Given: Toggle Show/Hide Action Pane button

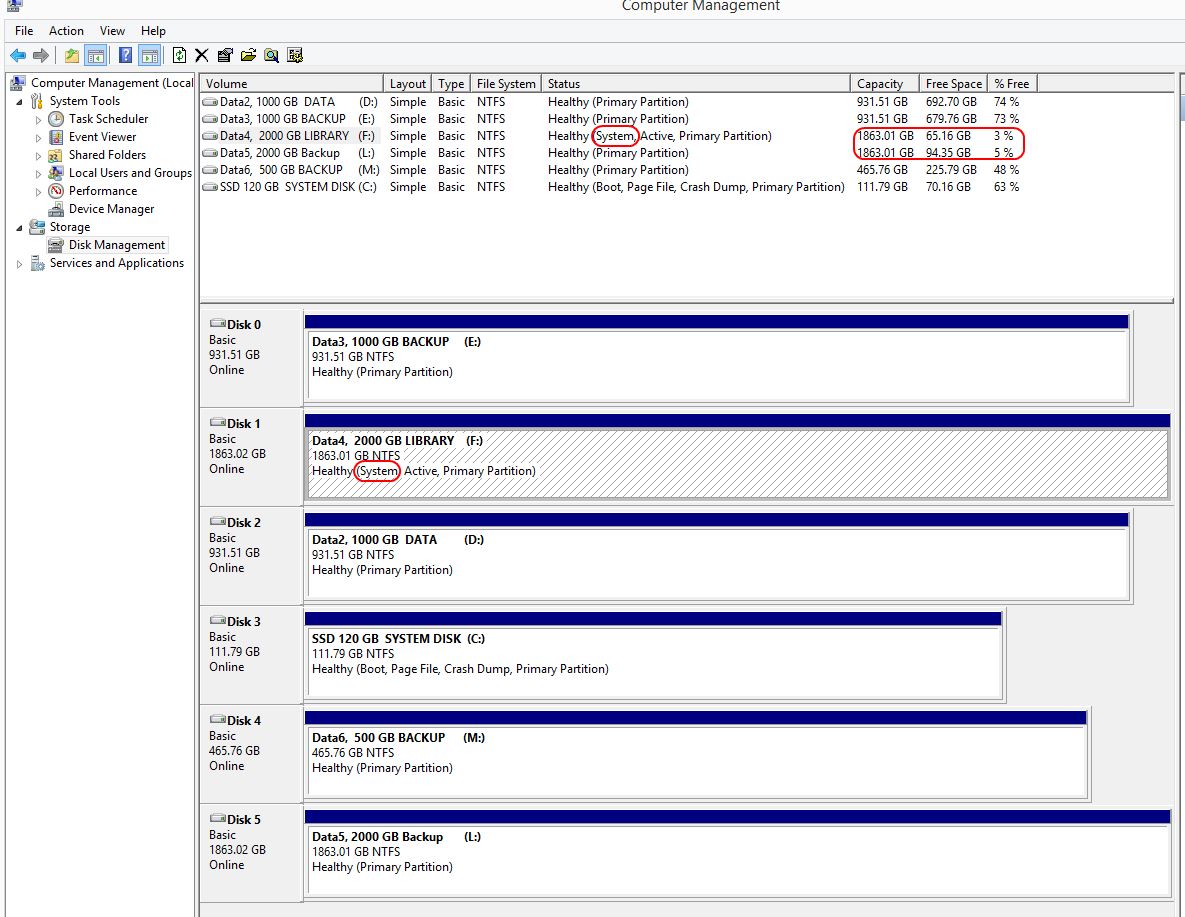Looking at the screenshot, I should pos(150,55).
